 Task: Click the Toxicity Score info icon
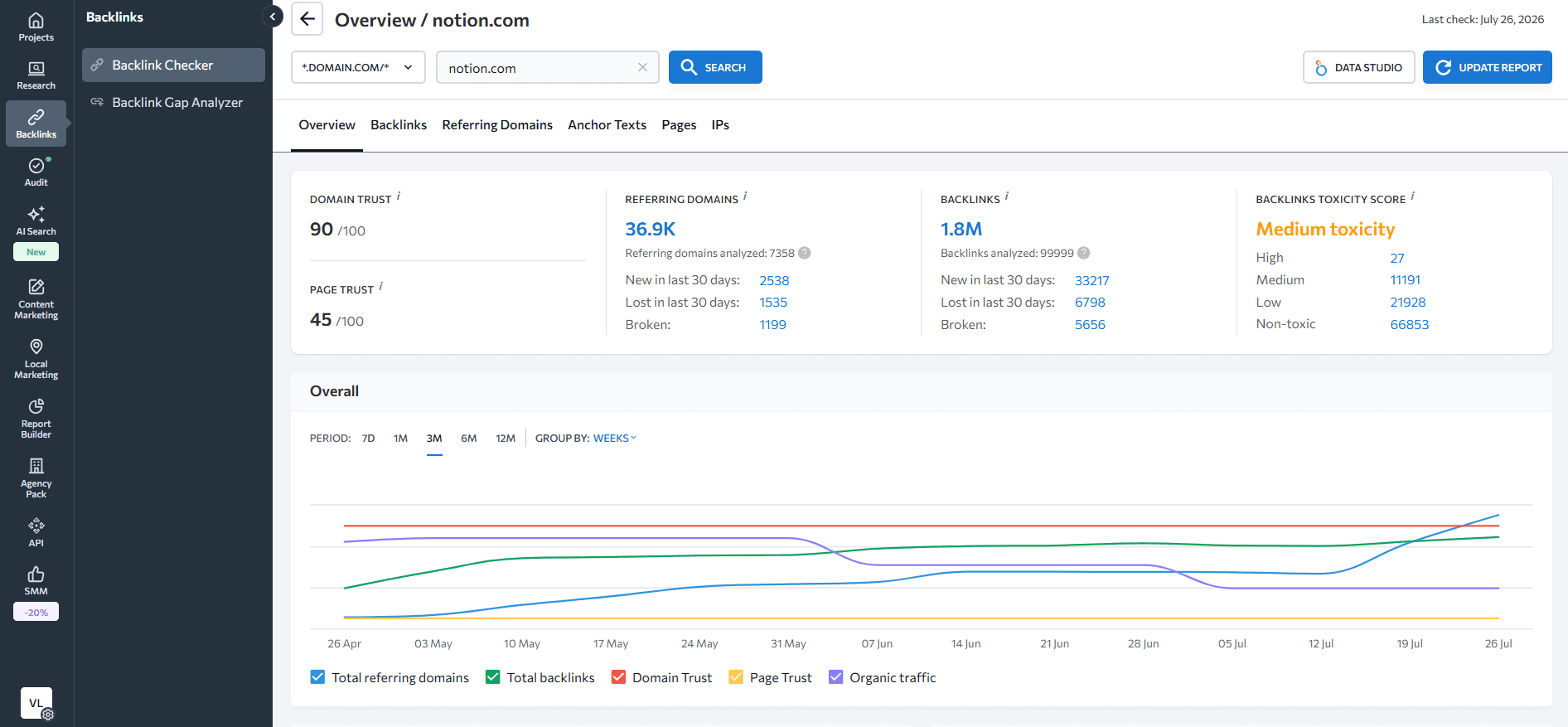tap(1412, 196)
